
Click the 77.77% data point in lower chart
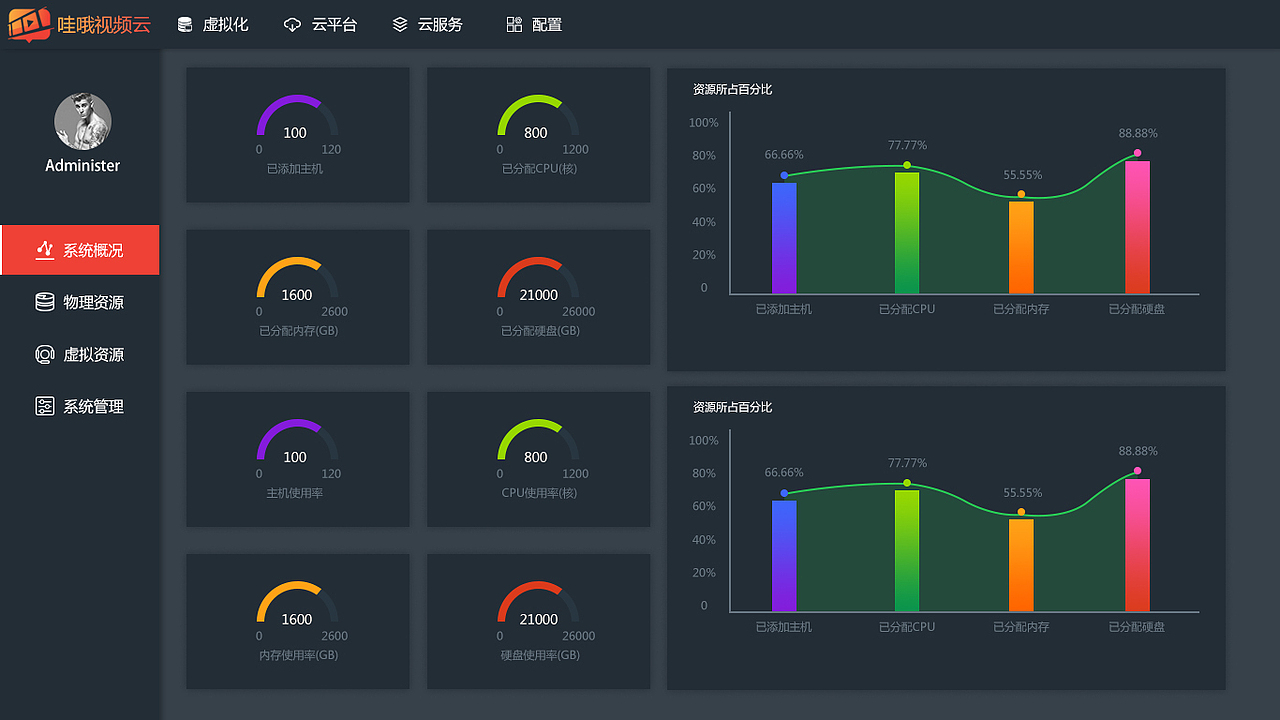907,483
